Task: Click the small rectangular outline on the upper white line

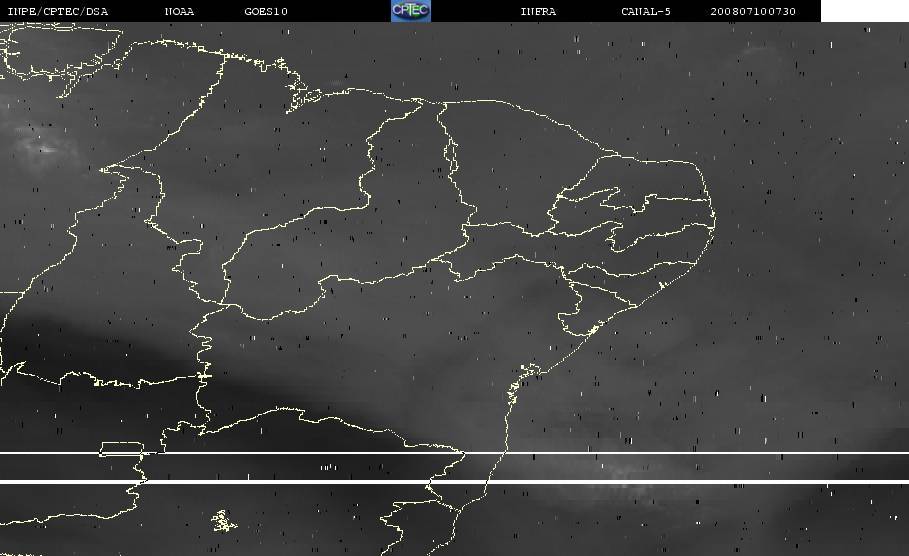Action: 122,449
